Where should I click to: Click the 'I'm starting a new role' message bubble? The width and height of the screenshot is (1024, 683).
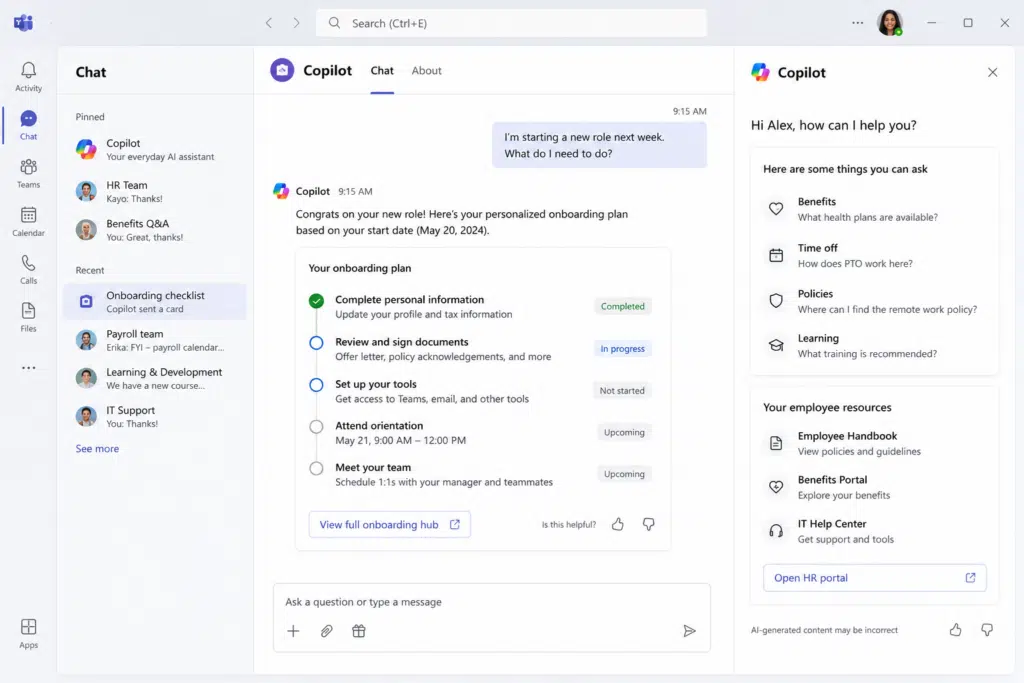tap(600, 145)
